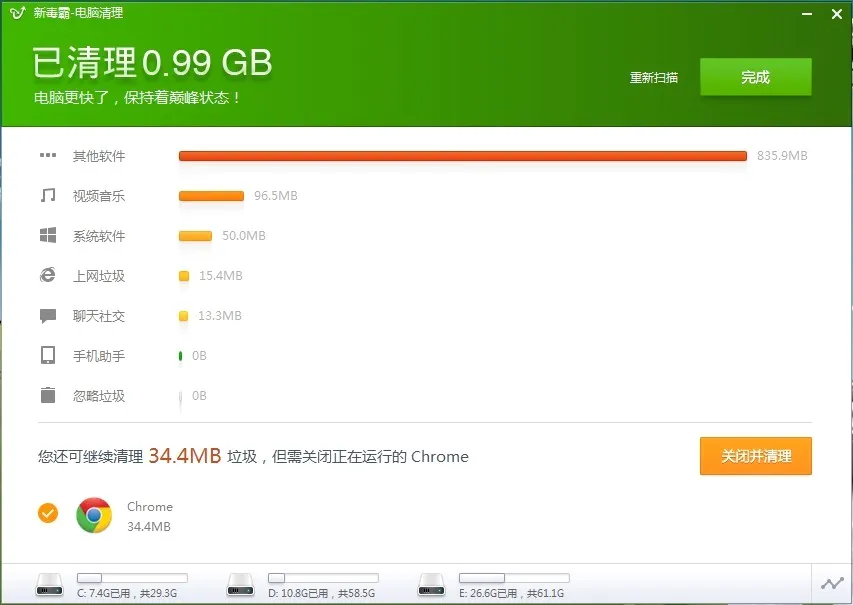Image resolution: width=853 pixels, height=605 pixels.
Task: Click the E: 26.6G已用 status text
Action: pyautogui.click(x=512, y=593)
